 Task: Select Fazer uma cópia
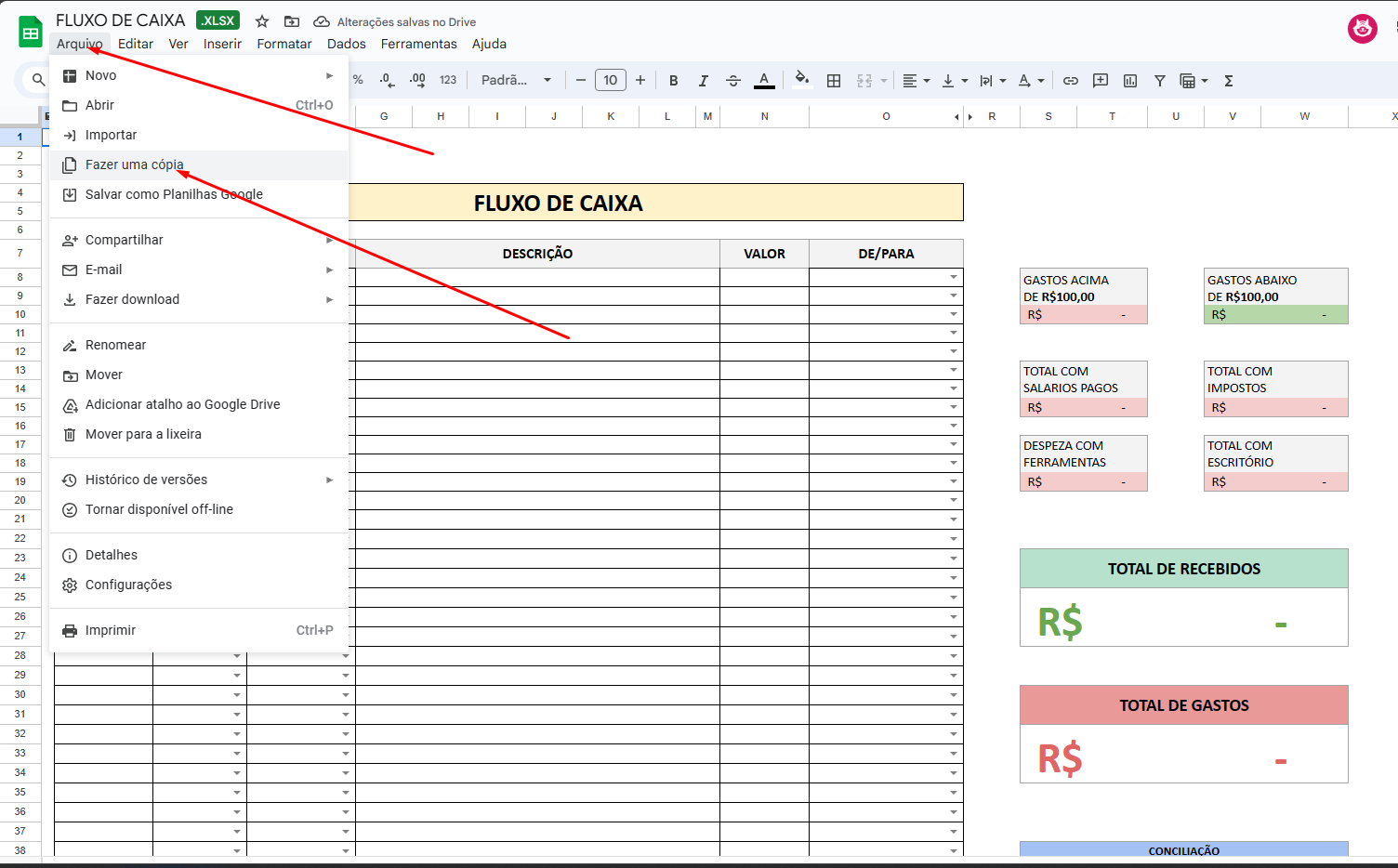pos(199,164)
